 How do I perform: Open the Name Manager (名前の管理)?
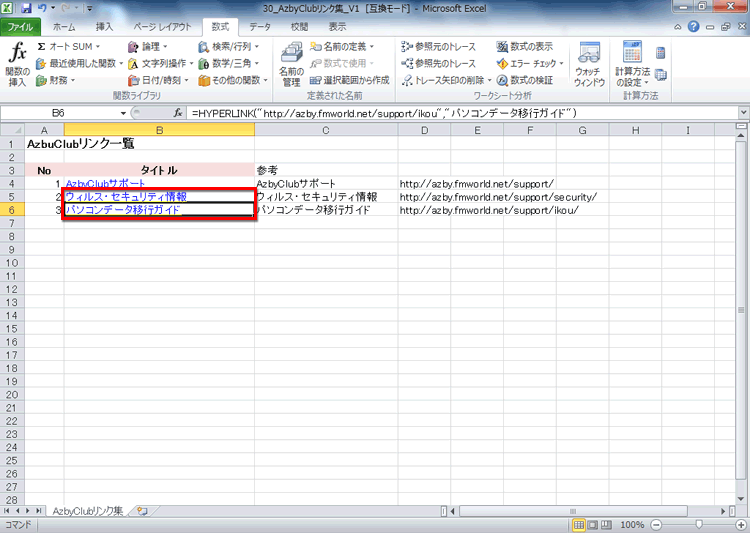[x=291, y=65]
